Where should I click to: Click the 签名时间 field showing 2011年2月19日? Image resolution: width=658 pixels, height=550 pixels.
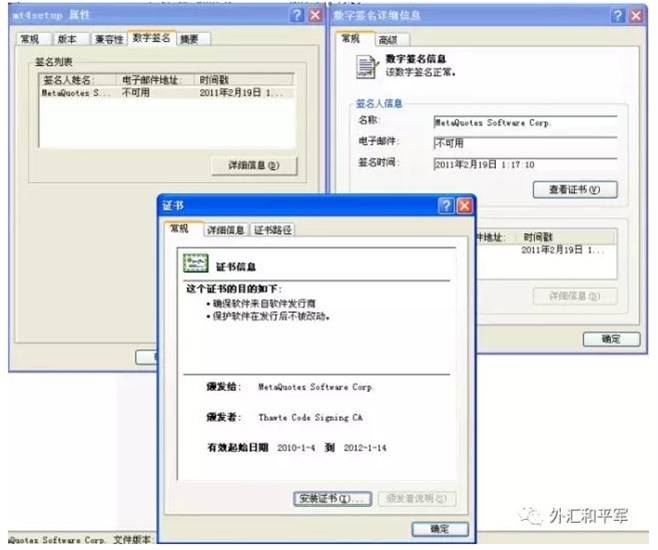pos(525,164)
